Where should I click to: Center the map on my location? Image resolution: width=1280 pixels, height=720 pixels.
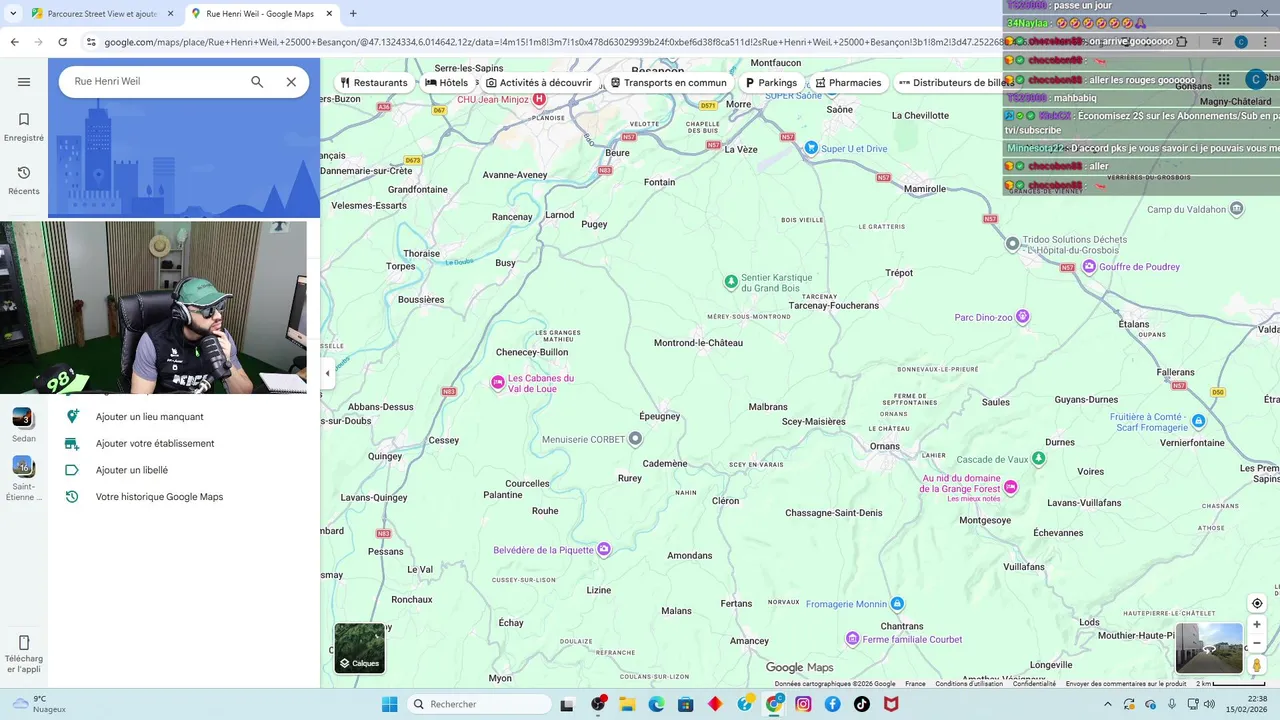(1257, 603)
